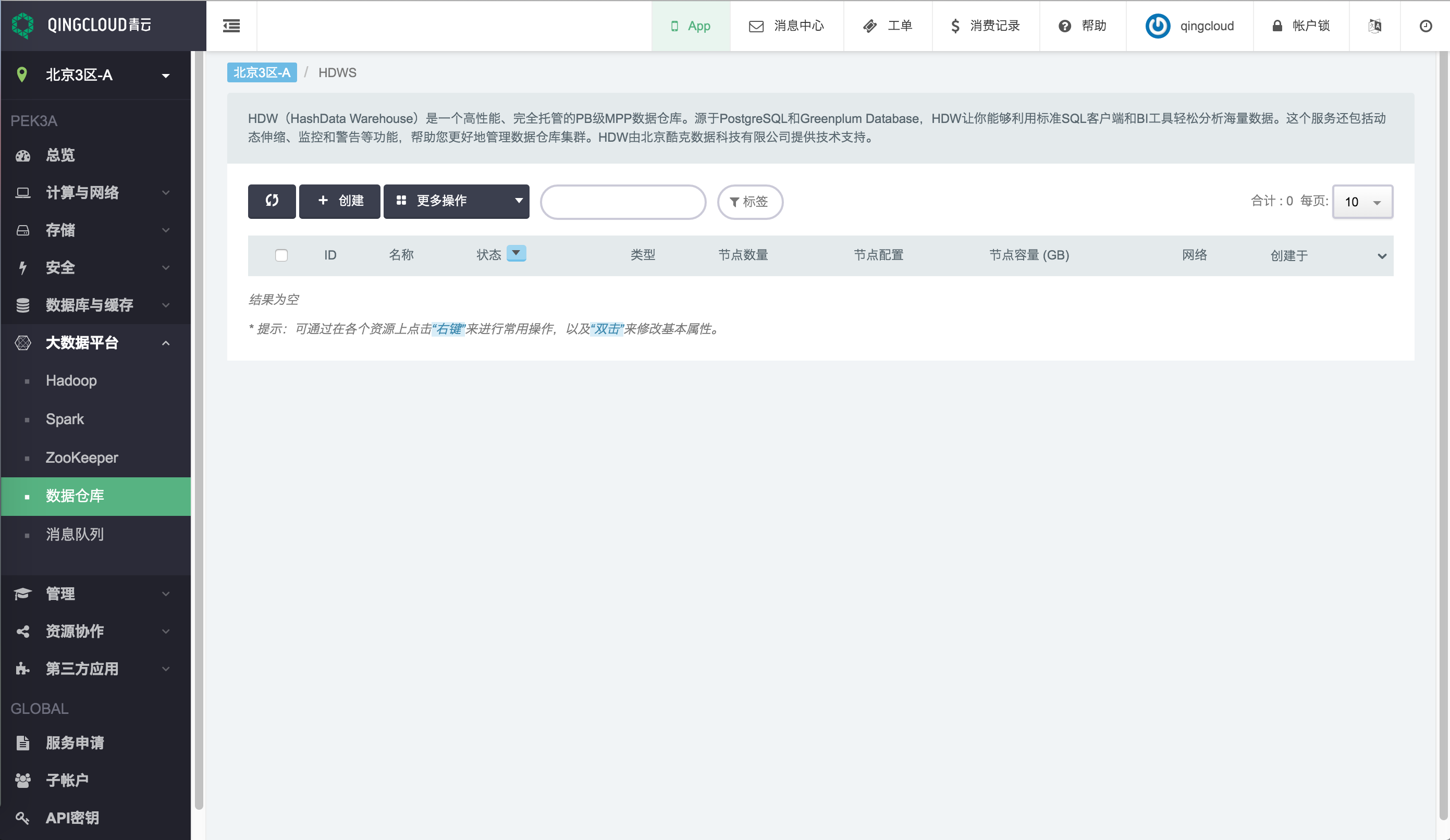Click the dollar icon for 消费记录
Image resolution: width=1450 pixels, height=840 pixels.
pos(955,26)
